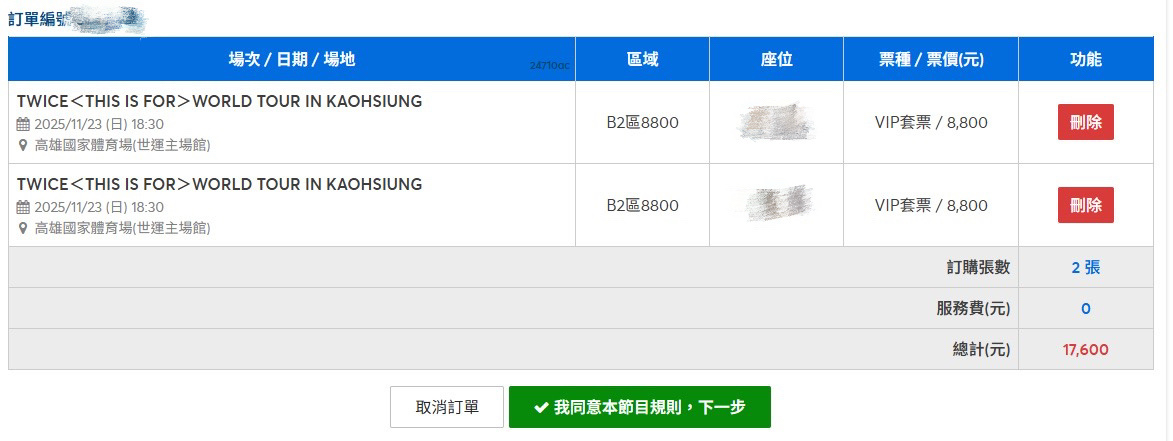Click the checkmark icon in green button
Viewport: 1173px width, 441px height.
tap(541, 407)
